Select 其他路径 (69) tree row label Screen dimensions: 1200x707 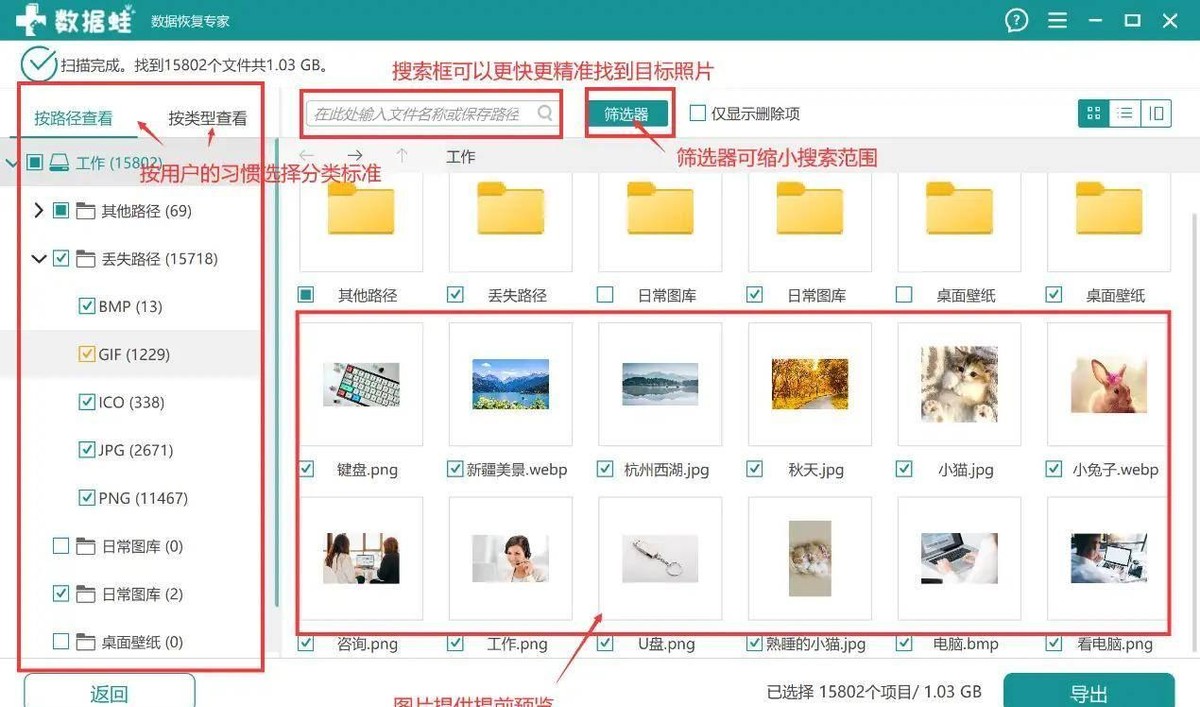[x=146, y=211]
